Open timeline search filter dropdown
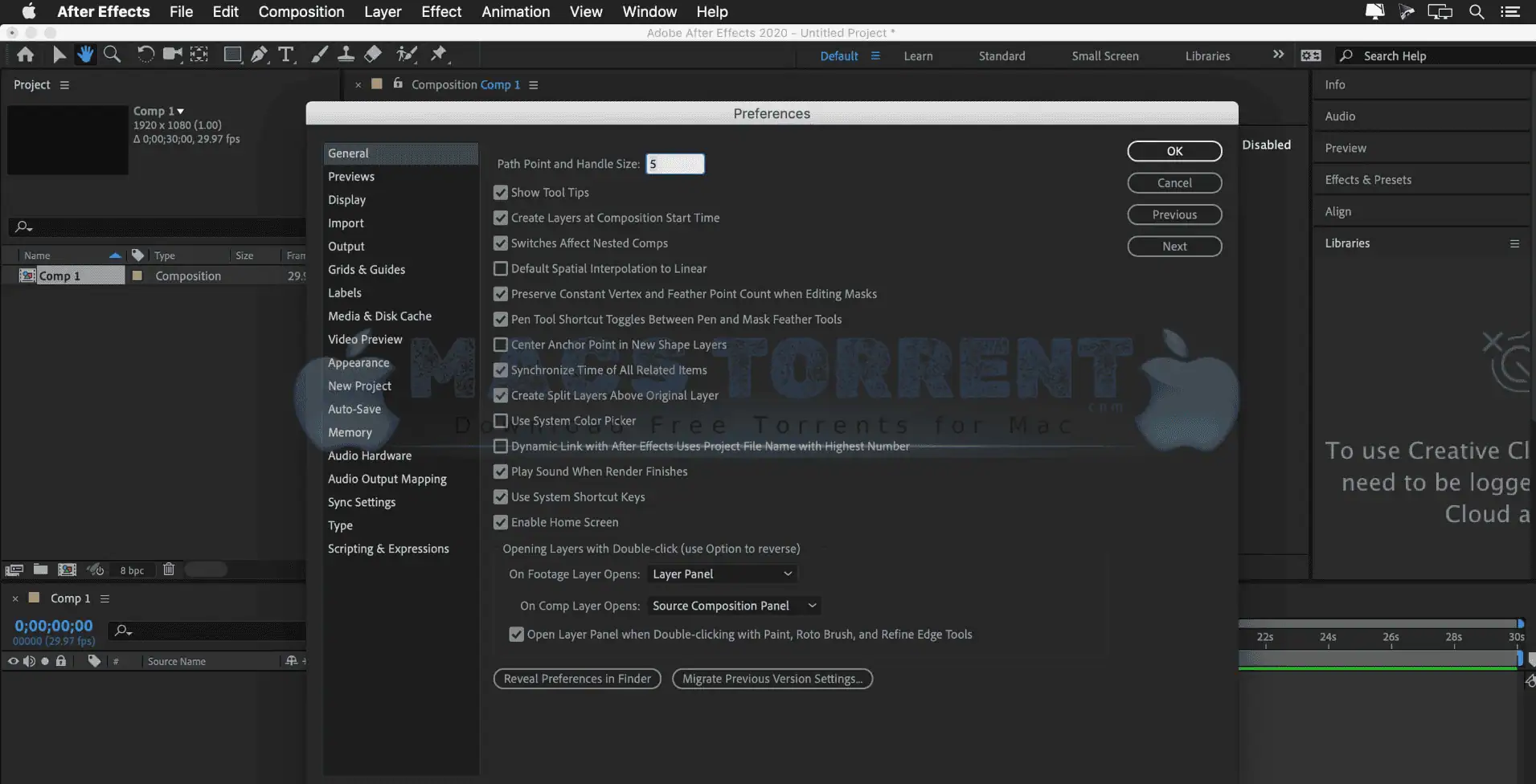This screenshot has width=1536, height=784. (x=123, y=631)
